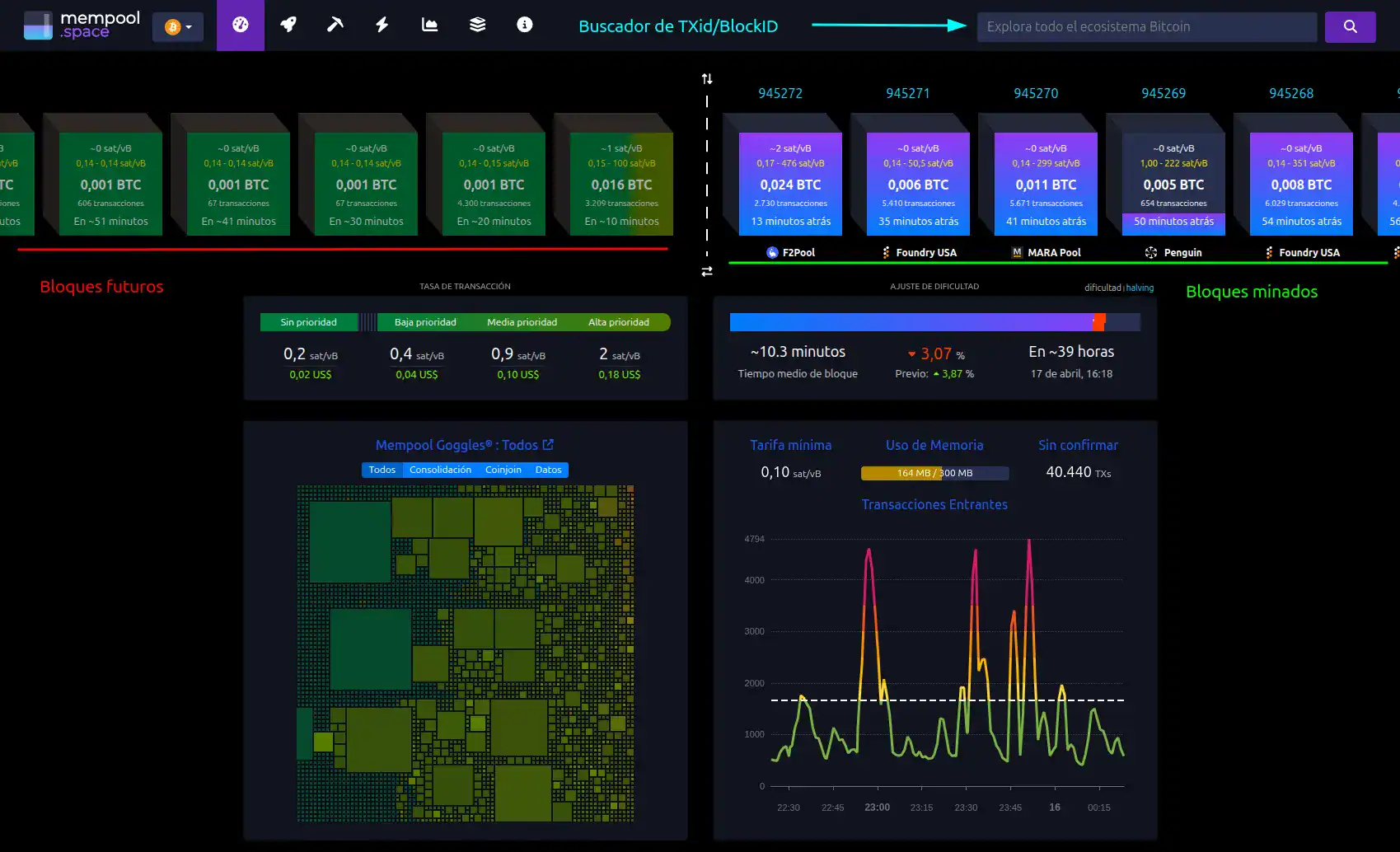Select the Coinjoin goggles filter
Viewport: 1400px width, 852px height.
(x=503, y=470)
